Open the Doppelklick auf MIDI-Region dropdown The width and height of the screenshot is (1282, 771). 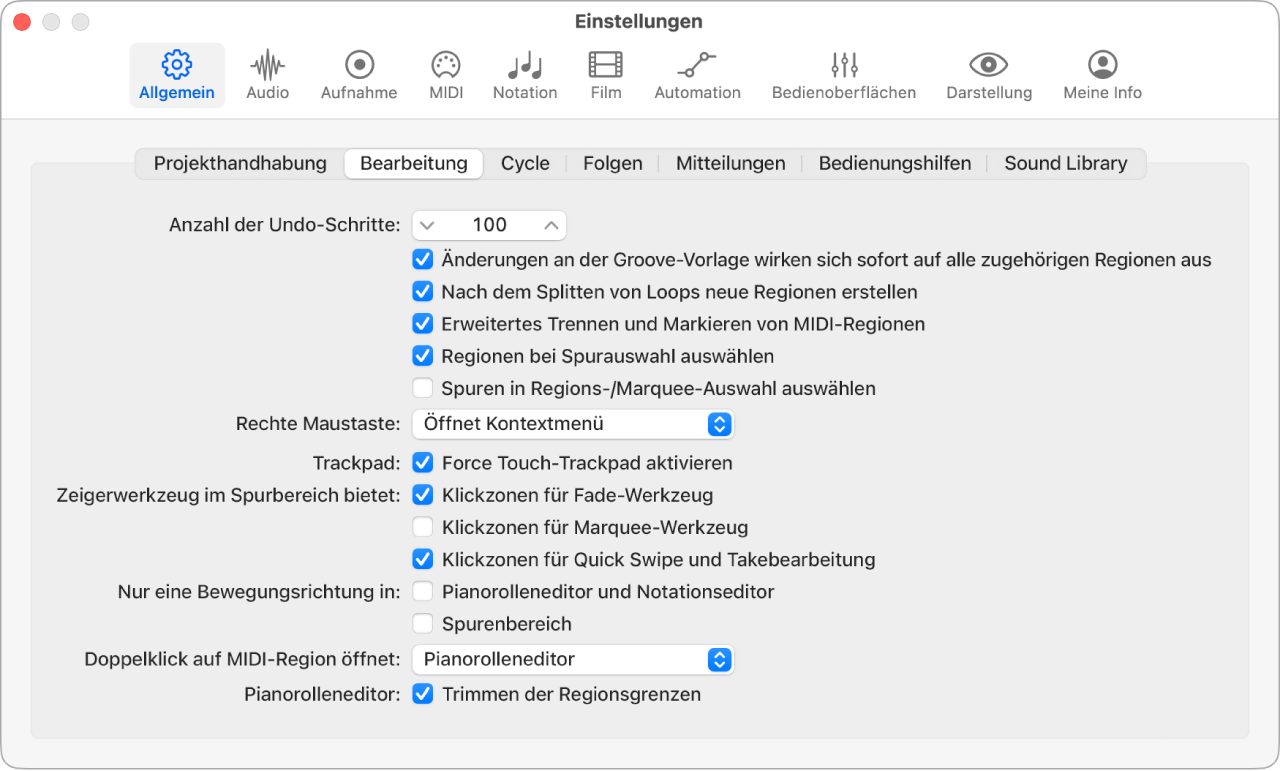pos(572,659)
